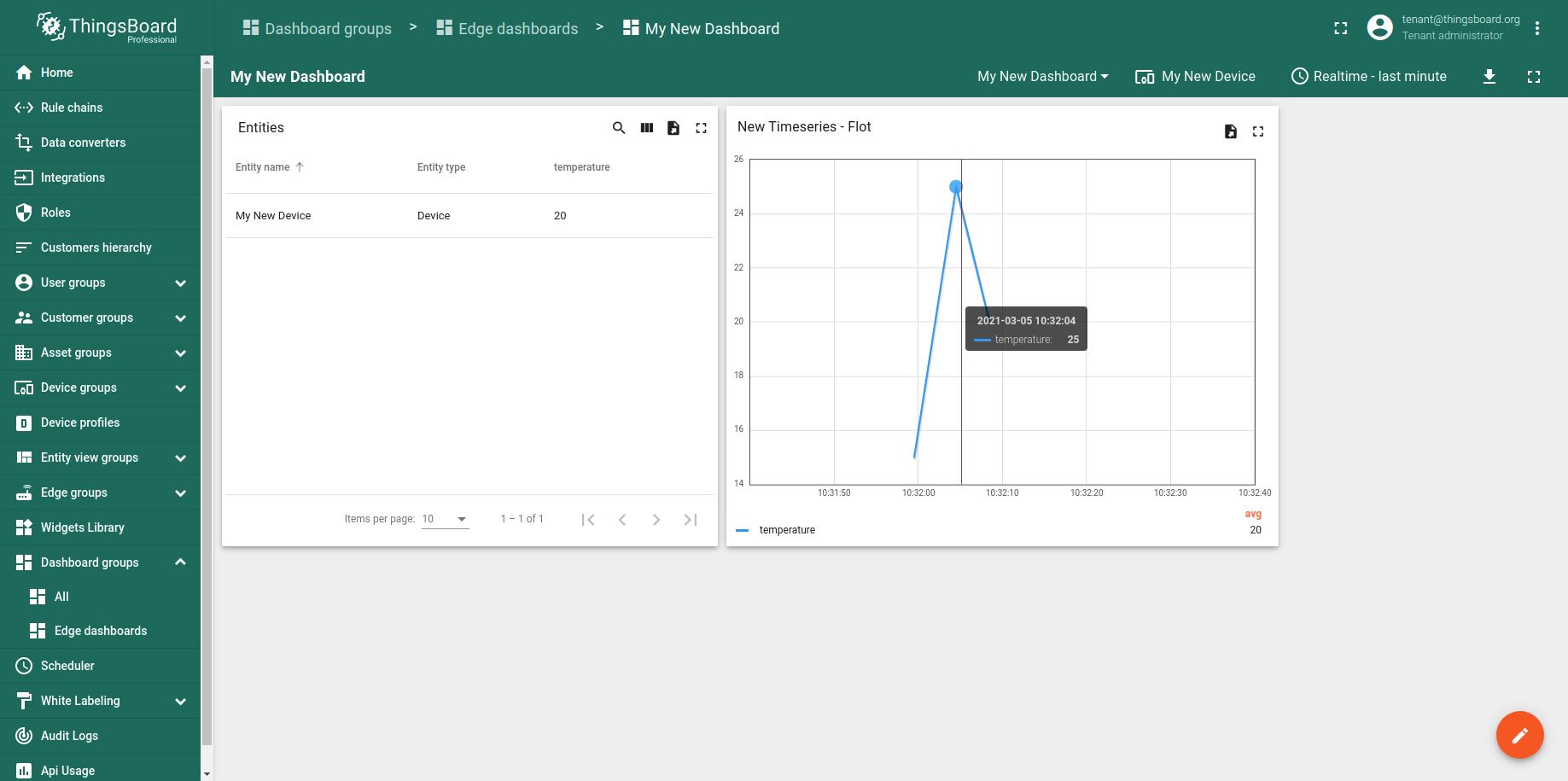The image size is (1568, 781).
Task: Expand White Labeling chevron
Action: point(180,701)
